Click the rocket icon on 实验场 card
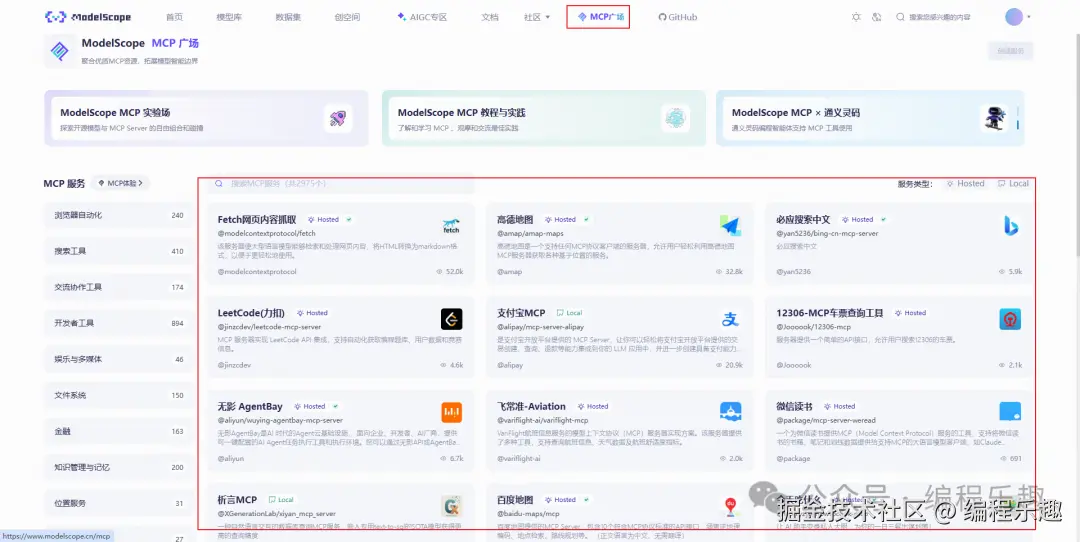 [x=338, y=118]
